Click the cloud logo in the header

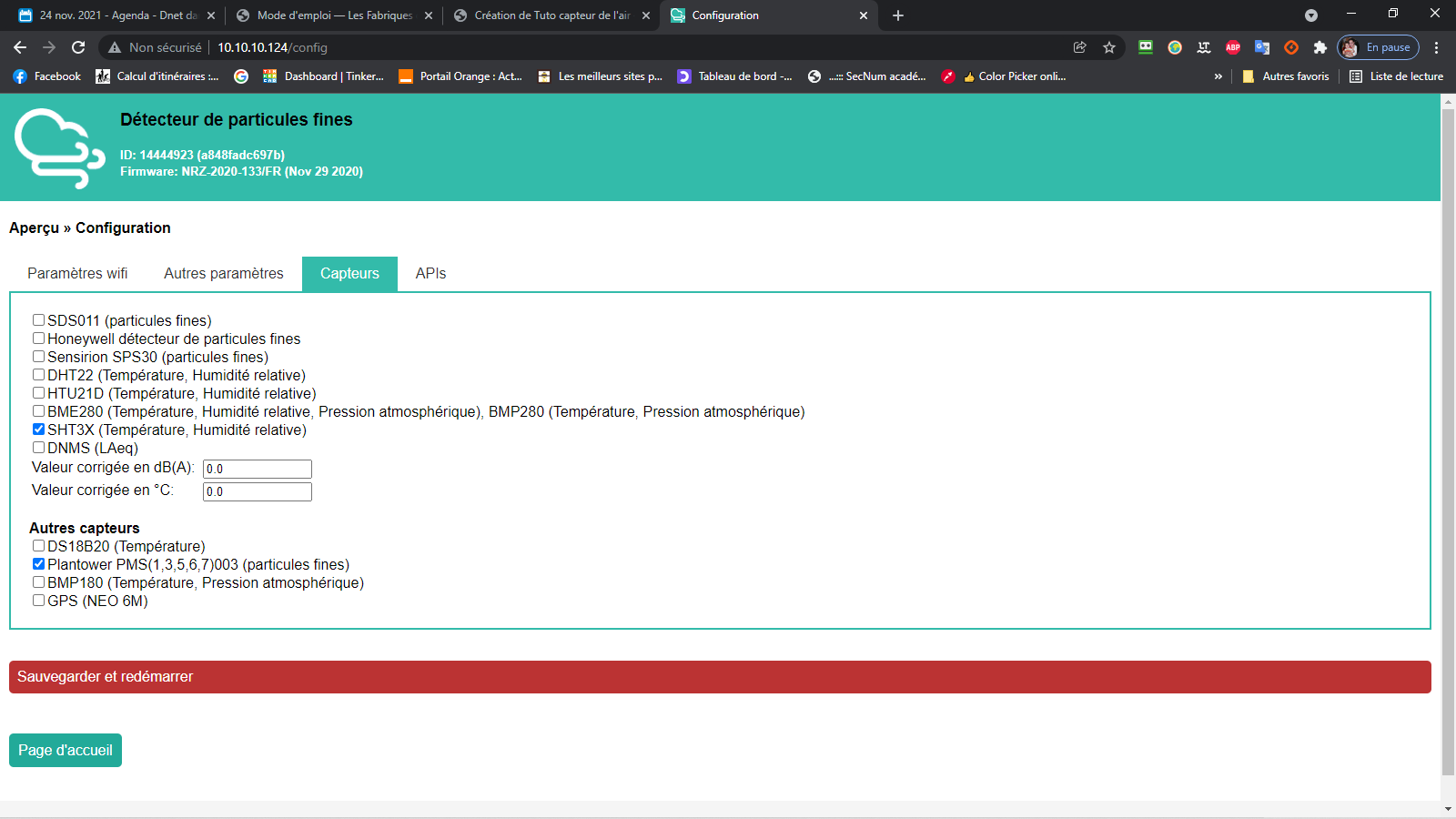pos(60,147)
